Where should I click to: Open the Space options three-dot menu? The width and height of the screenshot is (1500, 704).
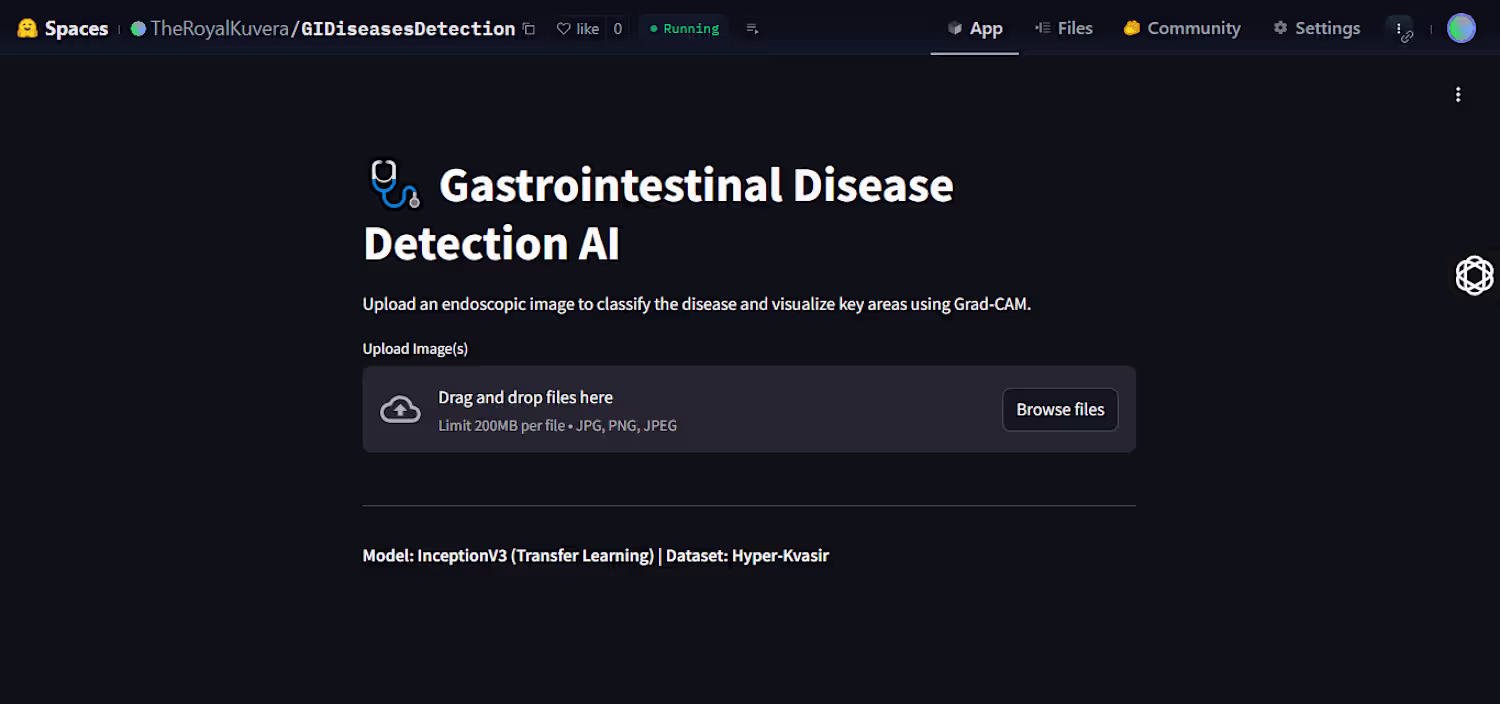[1400, 29]
